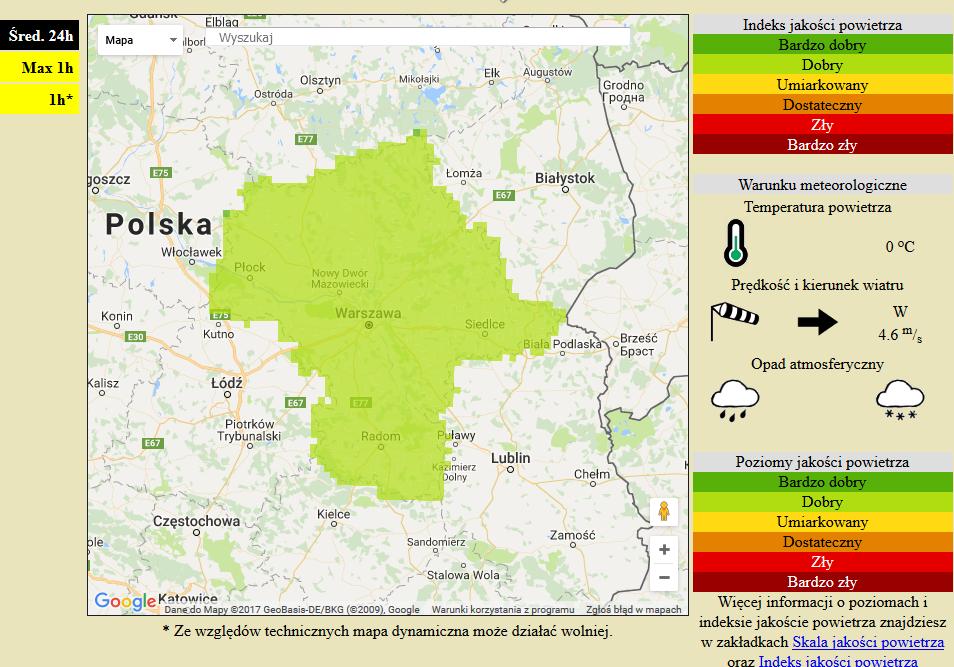The height and width of the screenshot is (667, 954).
Task: Zoom out with the map minus button
Action: coord(664,577)
